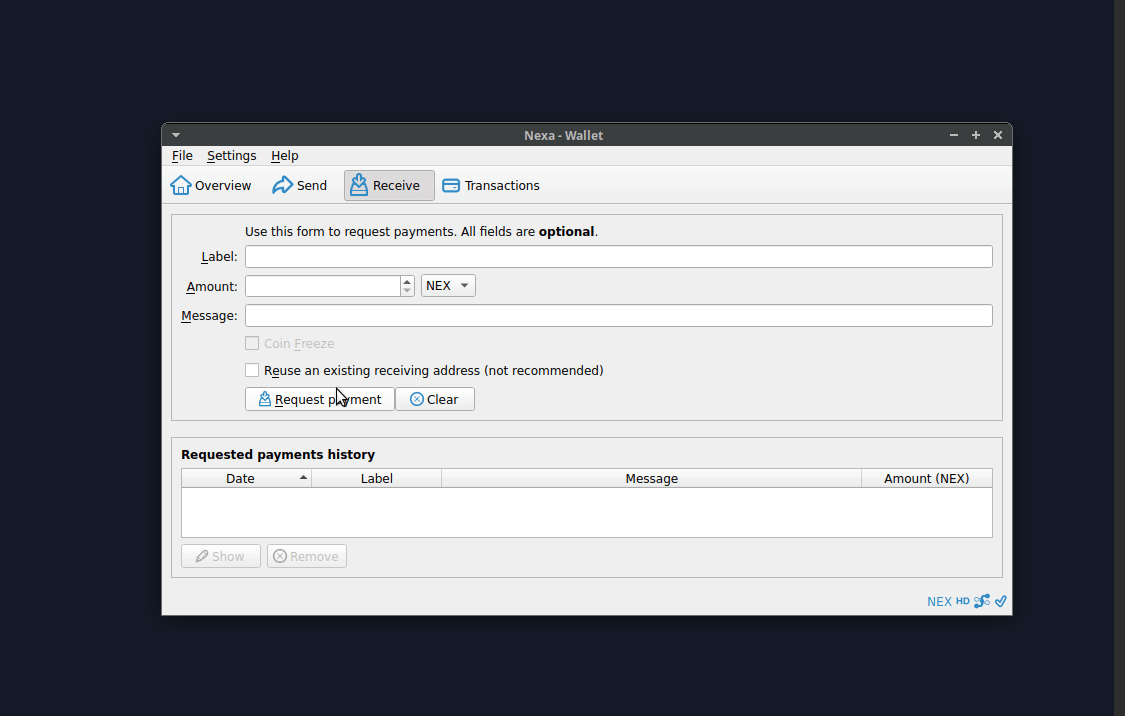
Task: Select the Receive toolbar tab
Action: [389, 186]
